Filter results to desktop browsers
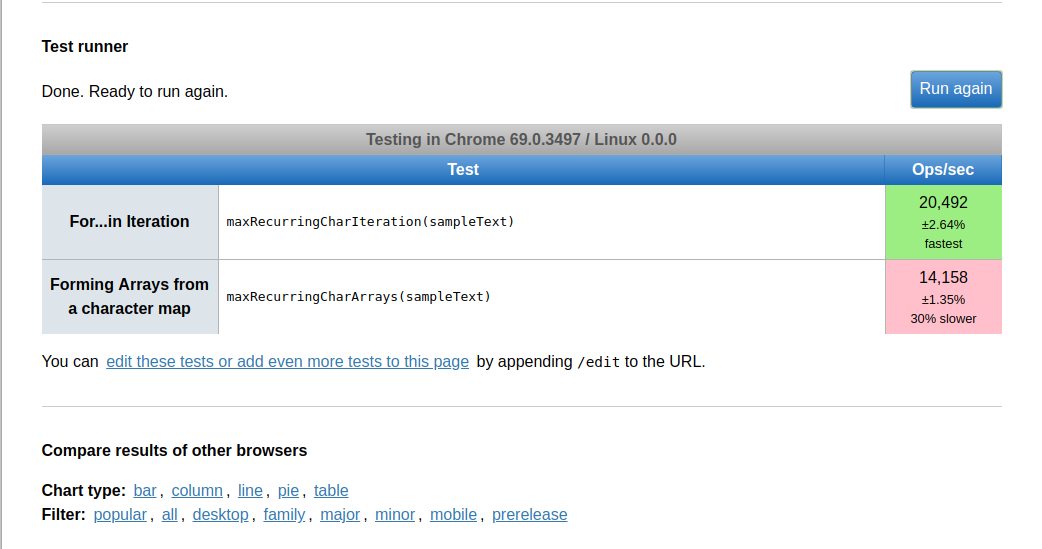Image resolution: width=1042 pixels, height=549 pixels. 220,515
